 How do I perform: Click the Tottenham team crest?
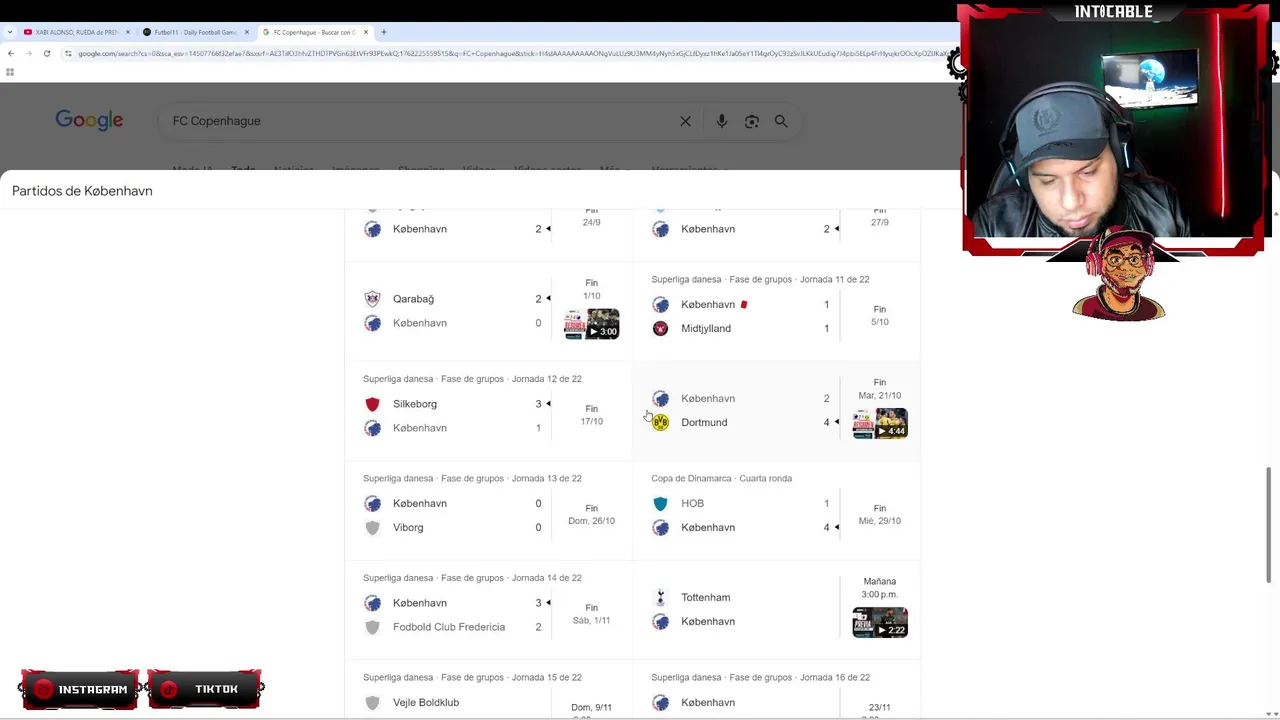(x=660, y=597)
